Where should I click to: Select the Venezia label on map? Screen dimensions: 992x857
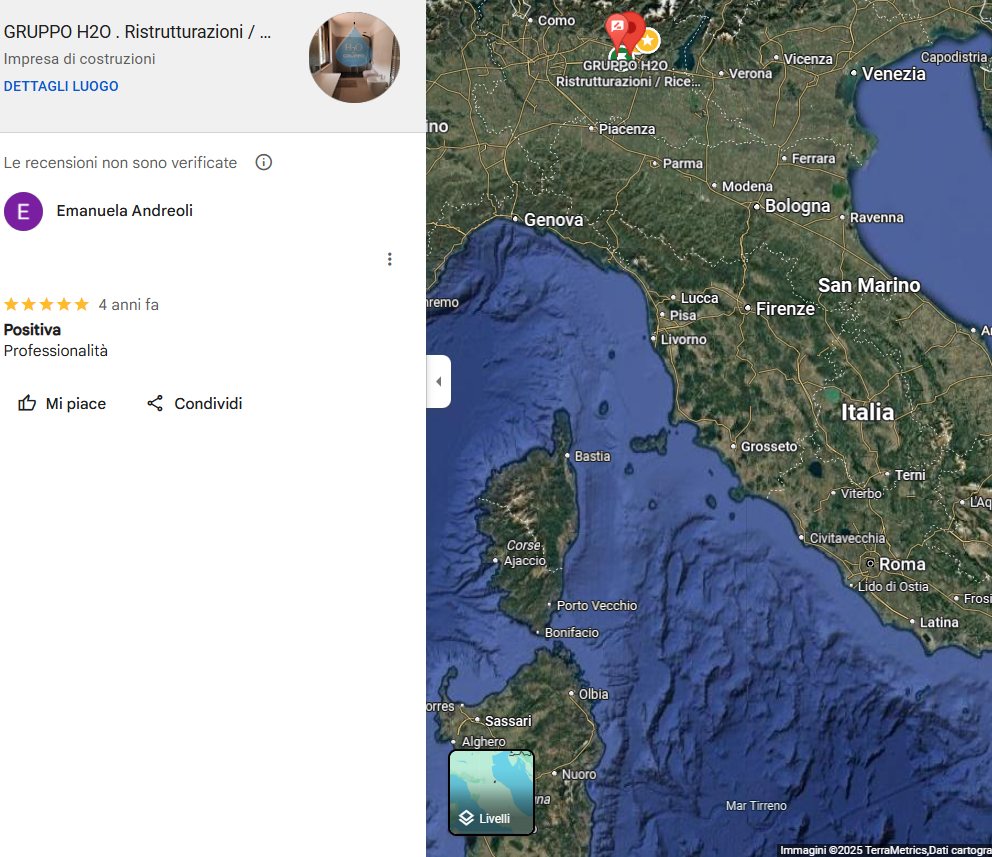[893, 74]
